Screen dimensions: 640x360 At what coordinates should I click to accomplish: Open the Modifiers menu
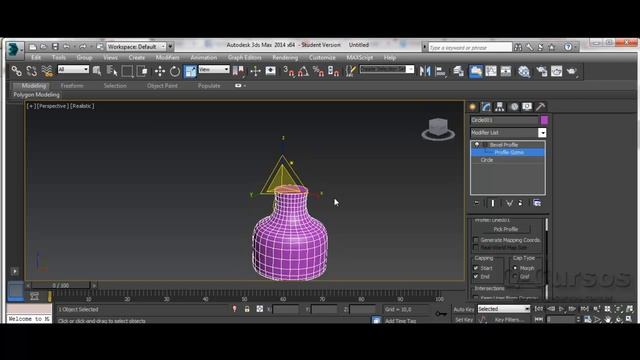pos(167,58)
